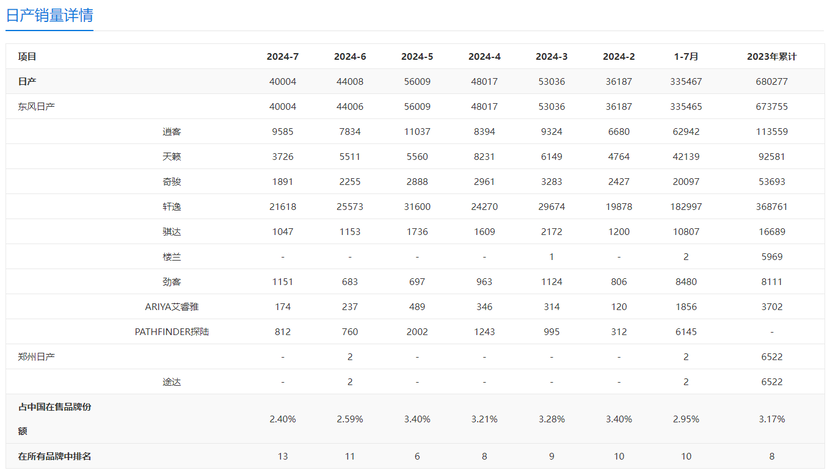Click the 2024-3 column header
830x473 pixels.
point(552,57)
